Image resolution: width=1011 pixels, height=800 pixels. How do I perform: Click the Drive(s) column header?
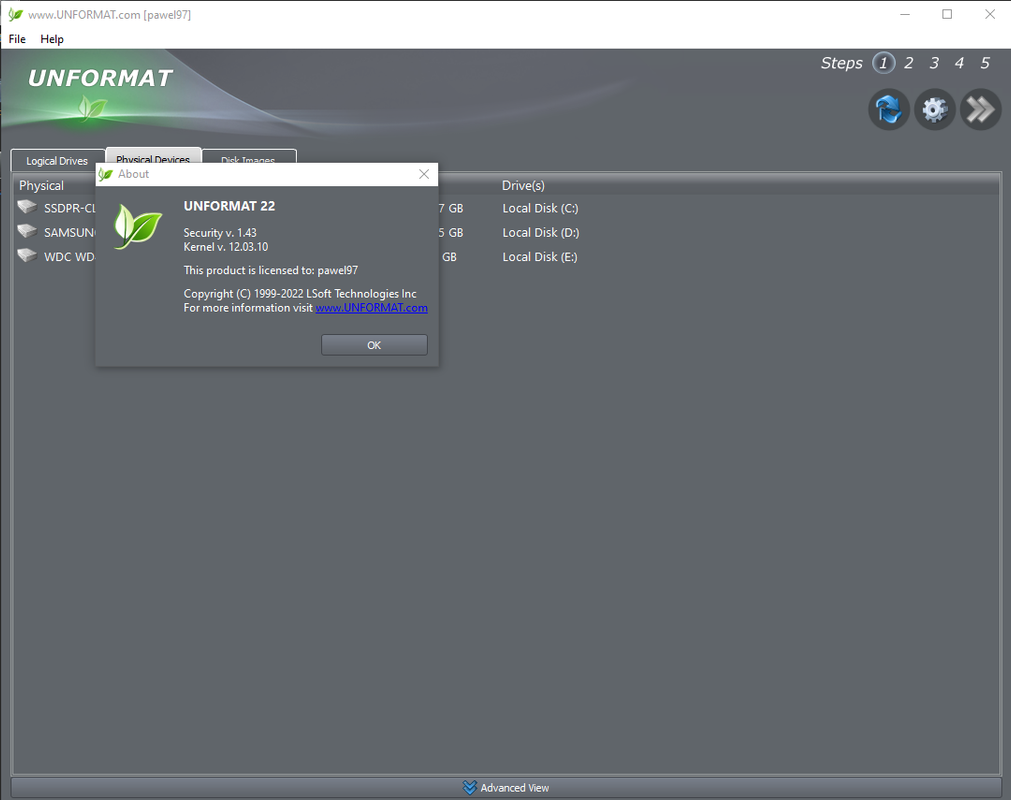pos(523,186)
